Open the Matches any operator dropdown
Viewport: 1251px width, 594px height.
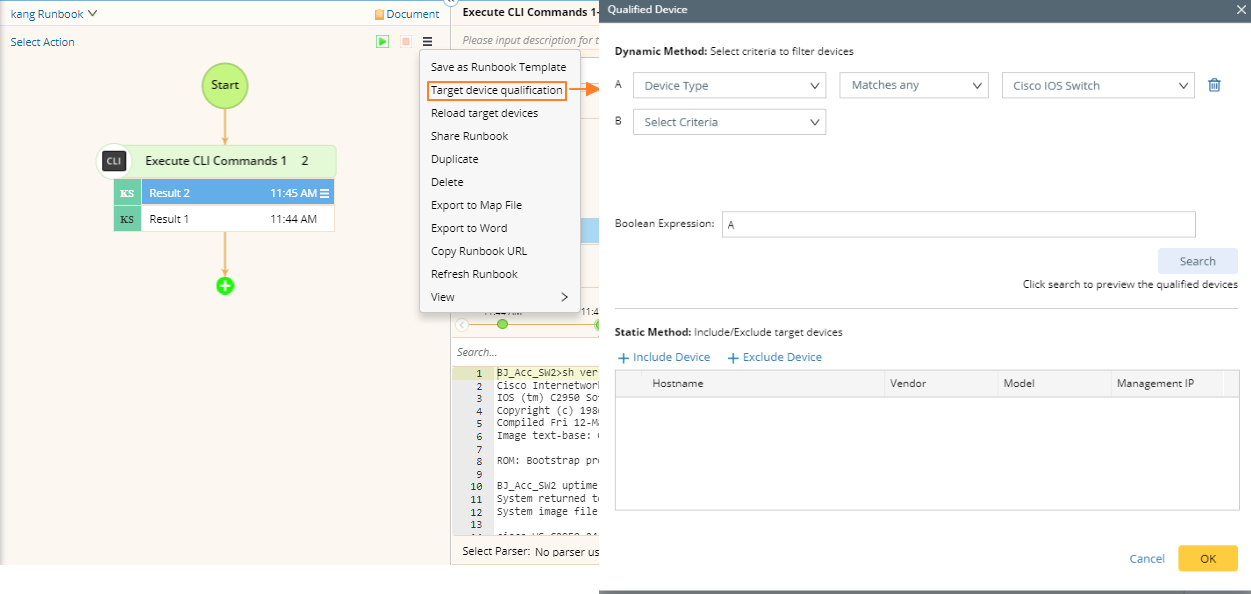pos(914,86)
